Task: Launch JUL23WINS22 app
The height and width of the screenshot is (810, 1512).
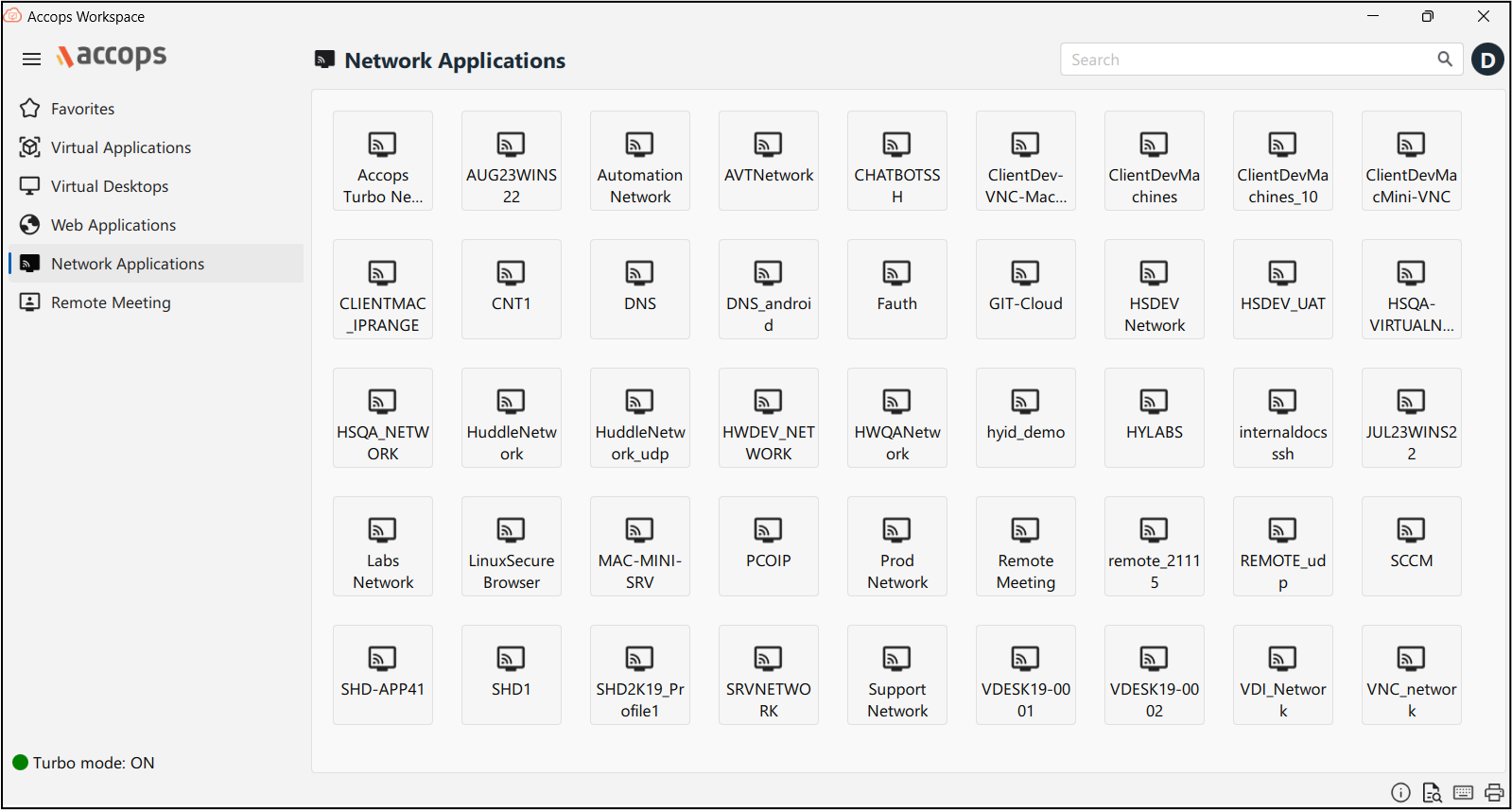Action: pos(1412,418)
